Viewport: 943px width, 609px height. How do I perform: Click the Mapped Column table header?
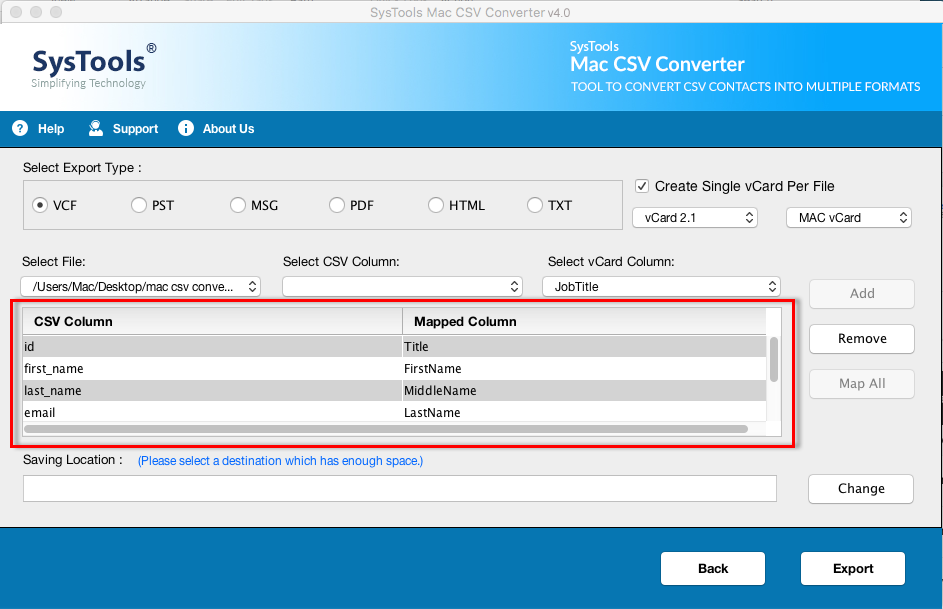[584, 322]
